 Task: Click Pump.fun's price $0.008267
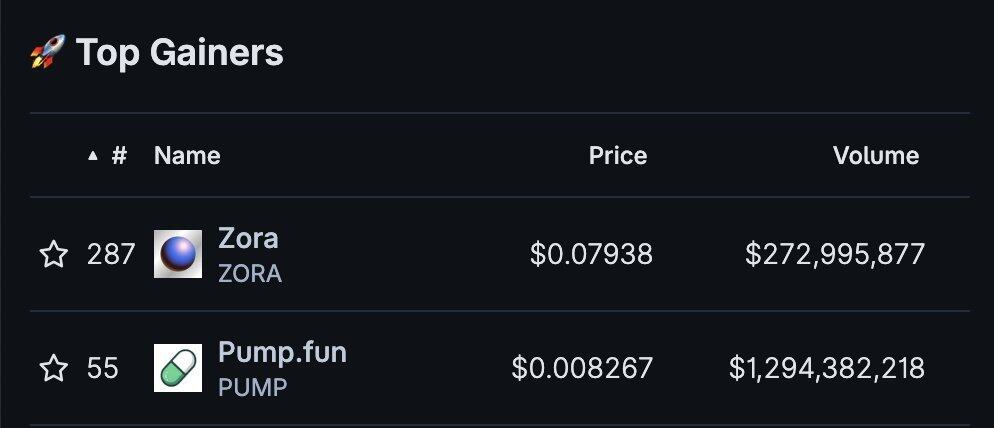582,368
